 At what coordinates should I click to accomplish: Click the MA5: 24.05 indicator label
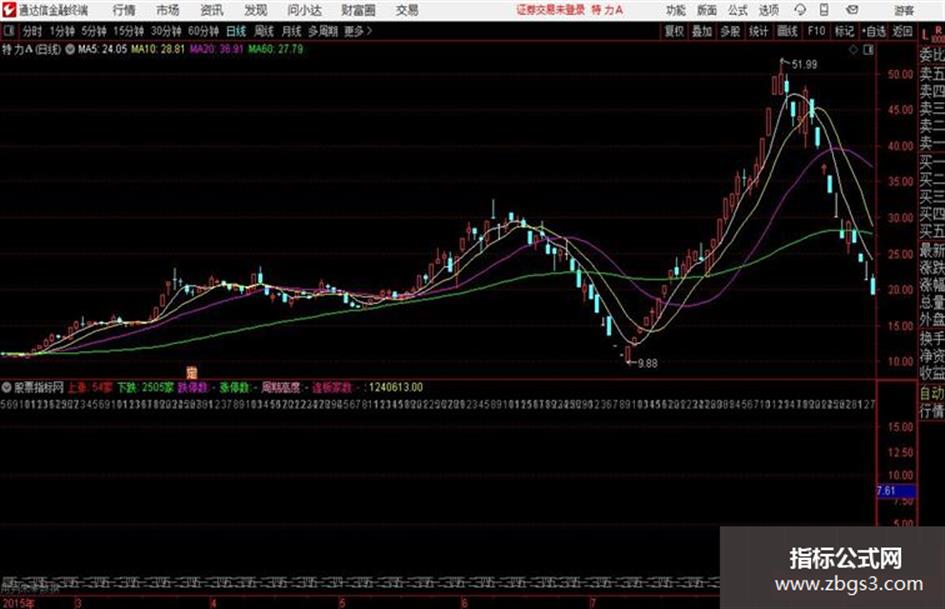102,49
